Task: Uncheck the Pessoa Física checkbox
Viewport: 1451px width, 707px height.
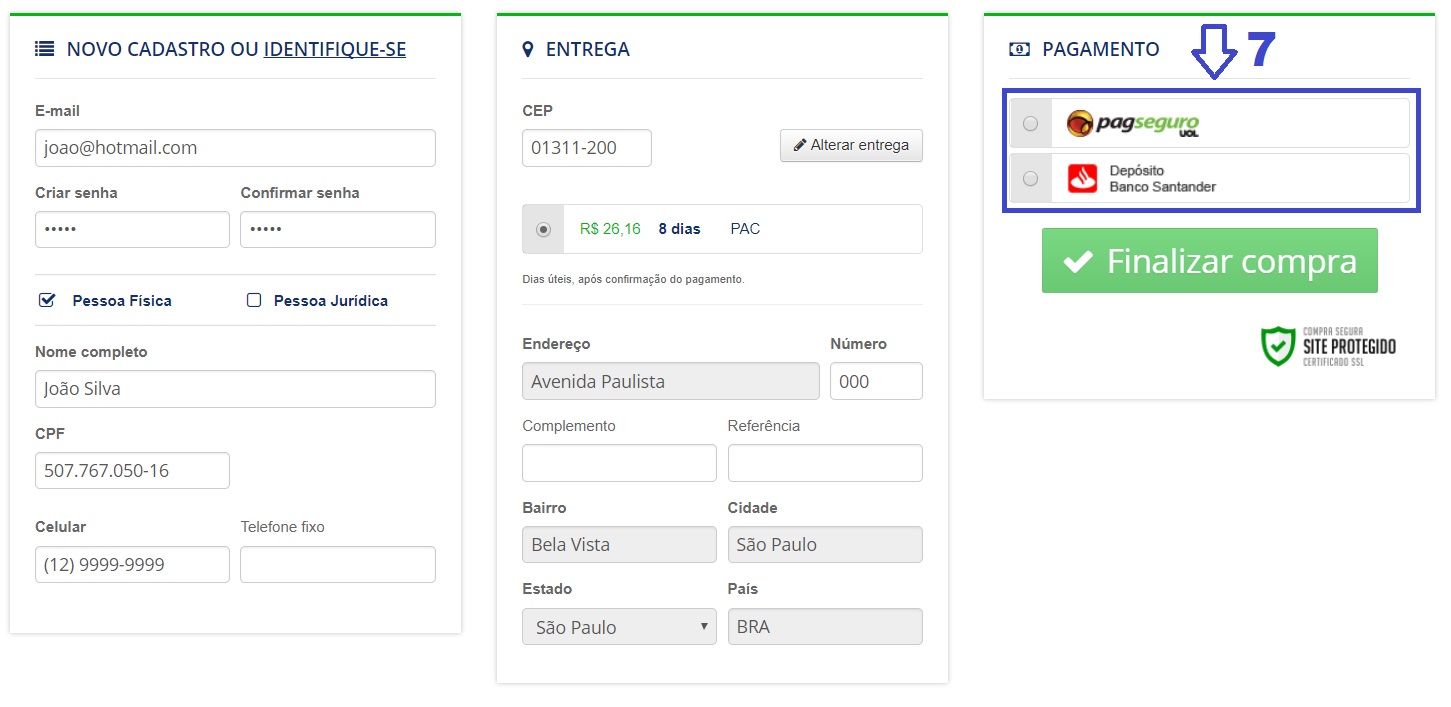Action: pos(46,300)
